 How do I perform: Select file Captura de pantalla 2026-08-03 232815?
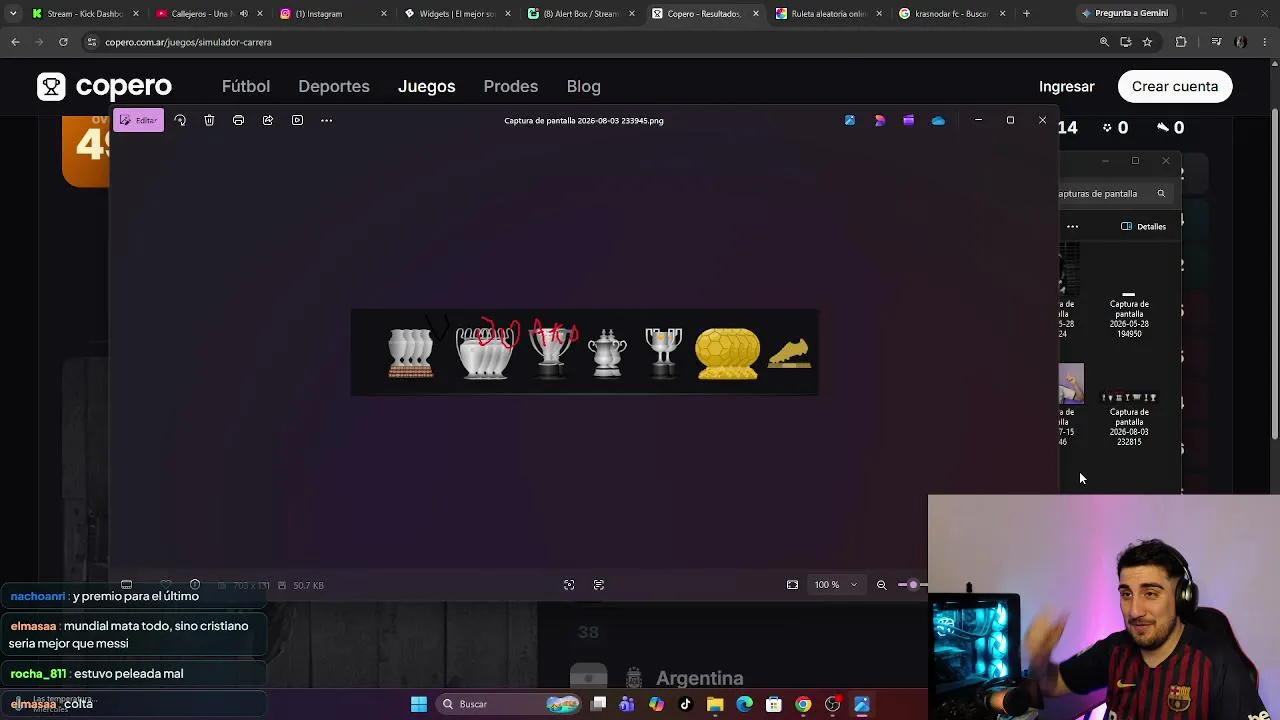1129,419
